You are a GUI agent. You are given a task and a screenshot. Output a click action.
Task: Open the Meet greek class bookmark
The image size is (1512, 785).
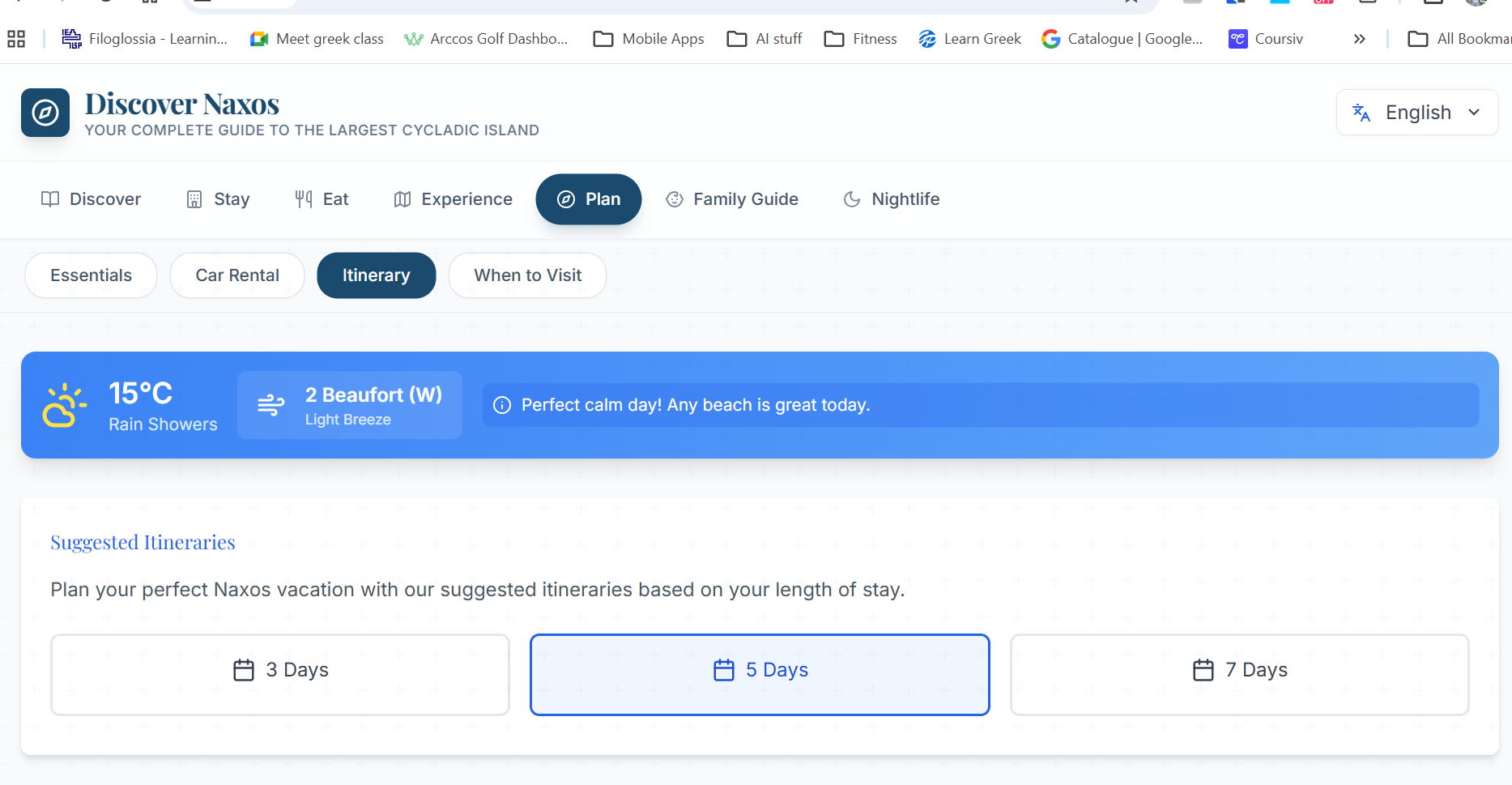[316, 38]
